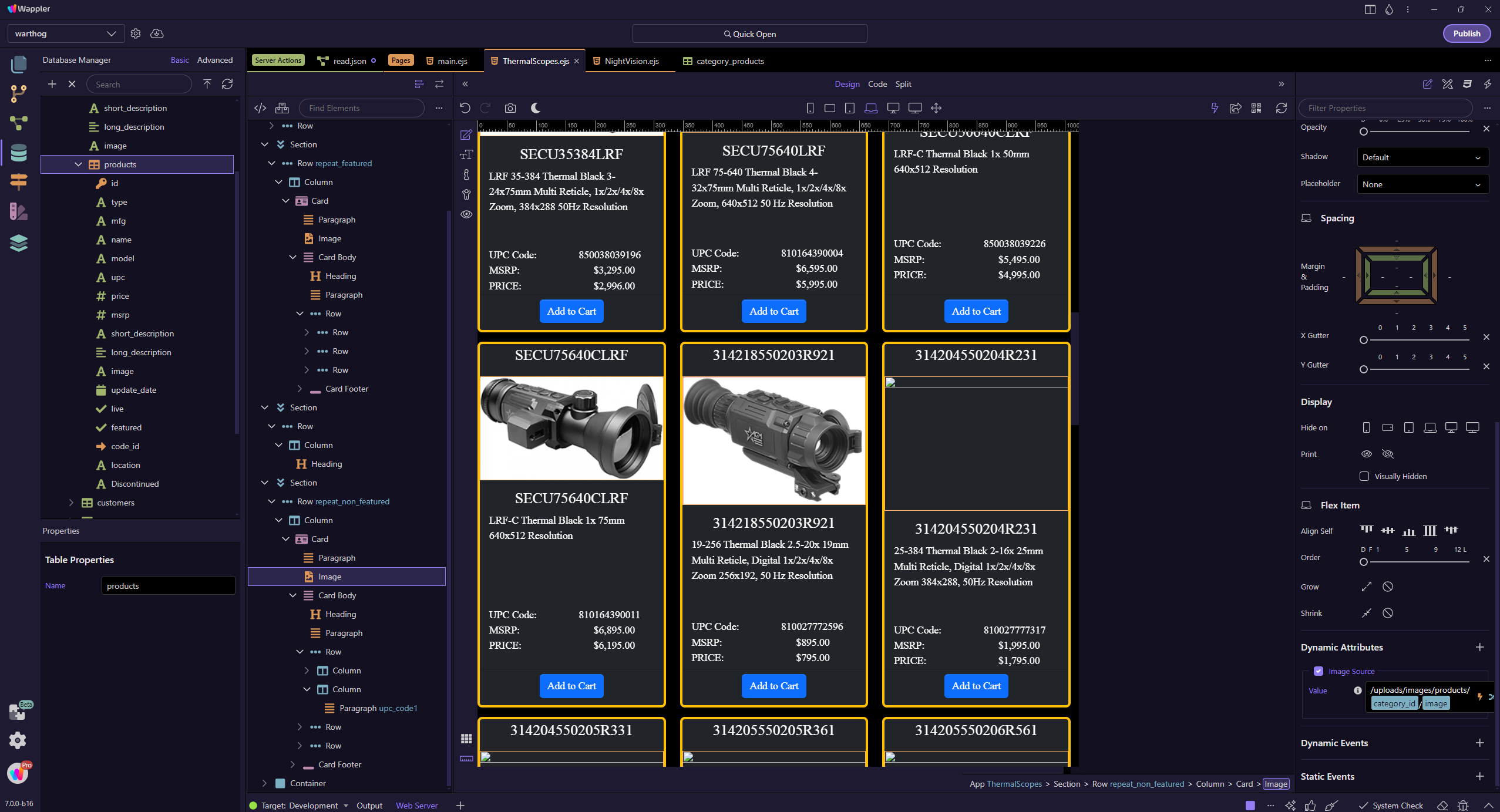Open the Theme Manager sidebar icon
The height and width of the screenshot is (812, 1500).
19,211
